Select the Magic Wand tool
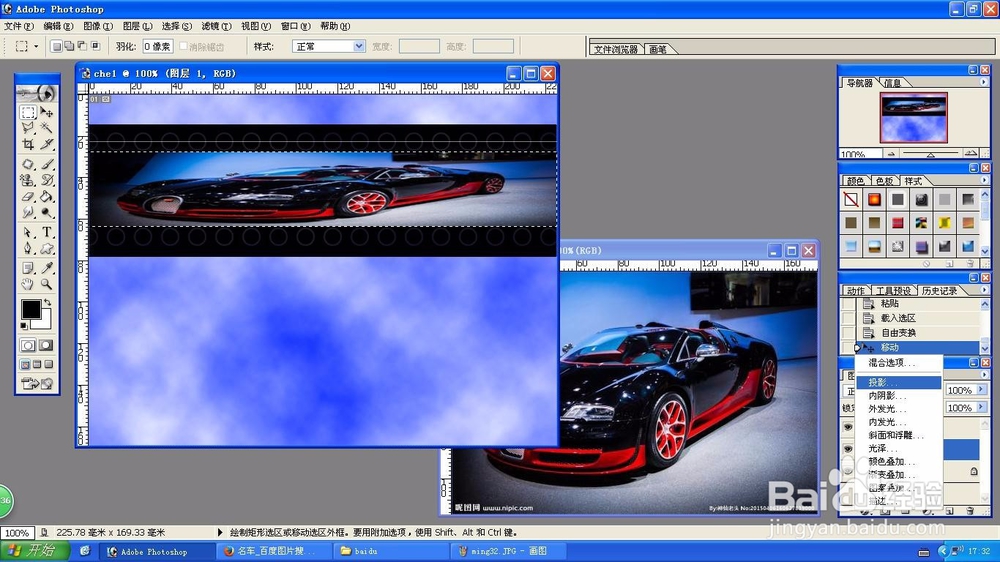Image resolution: width=1000 pixels, height=562 pixels. click(47, 128)
